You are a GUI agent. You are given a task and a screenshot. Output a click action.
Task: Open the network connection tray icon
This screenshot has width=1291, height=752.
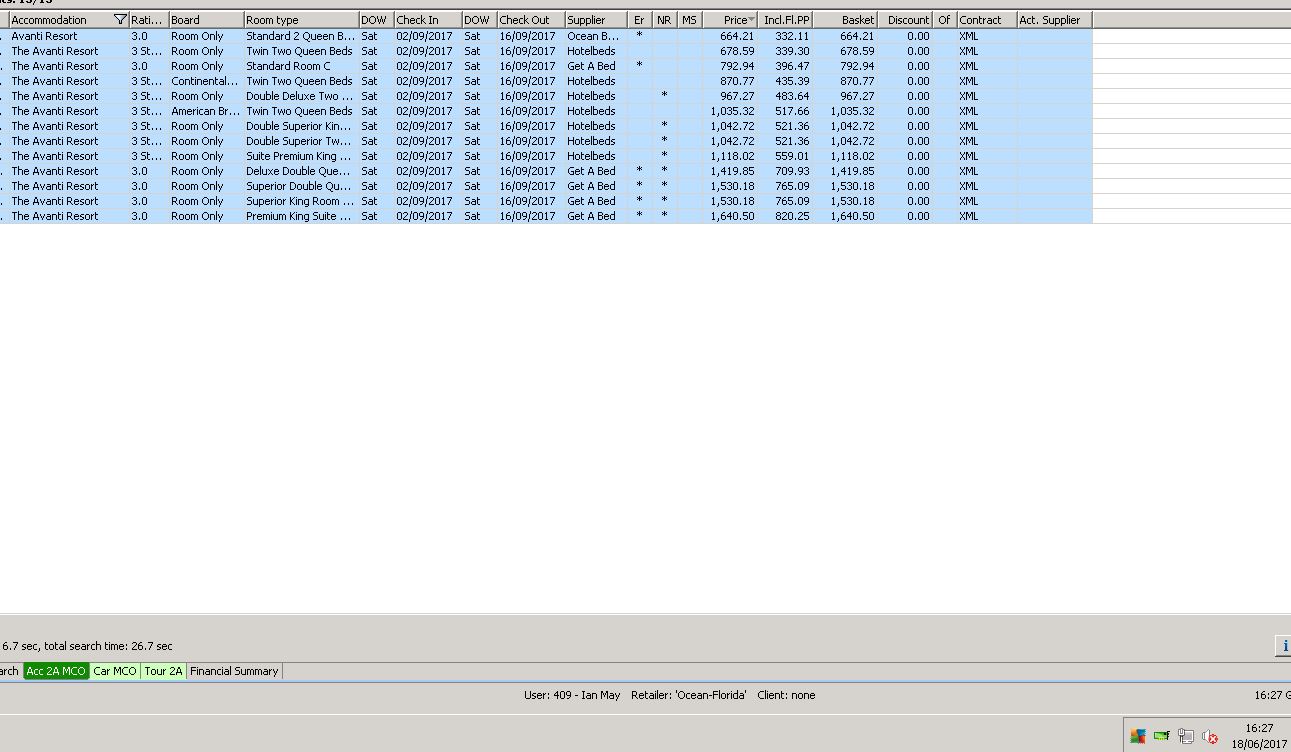pos(1185,737)
